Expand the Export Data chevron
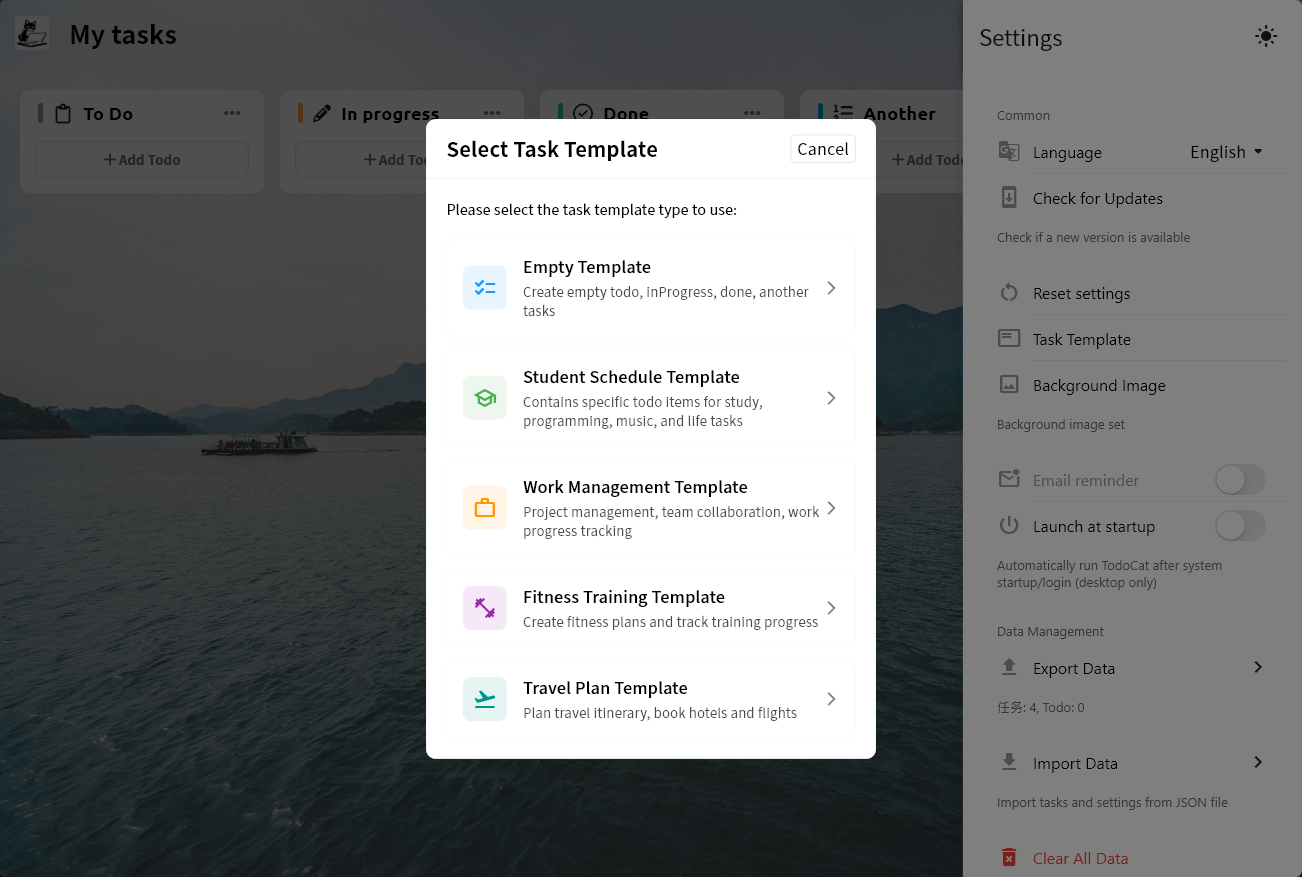The height and width of the screenshot is (877, 1302). coord(1258,667)
